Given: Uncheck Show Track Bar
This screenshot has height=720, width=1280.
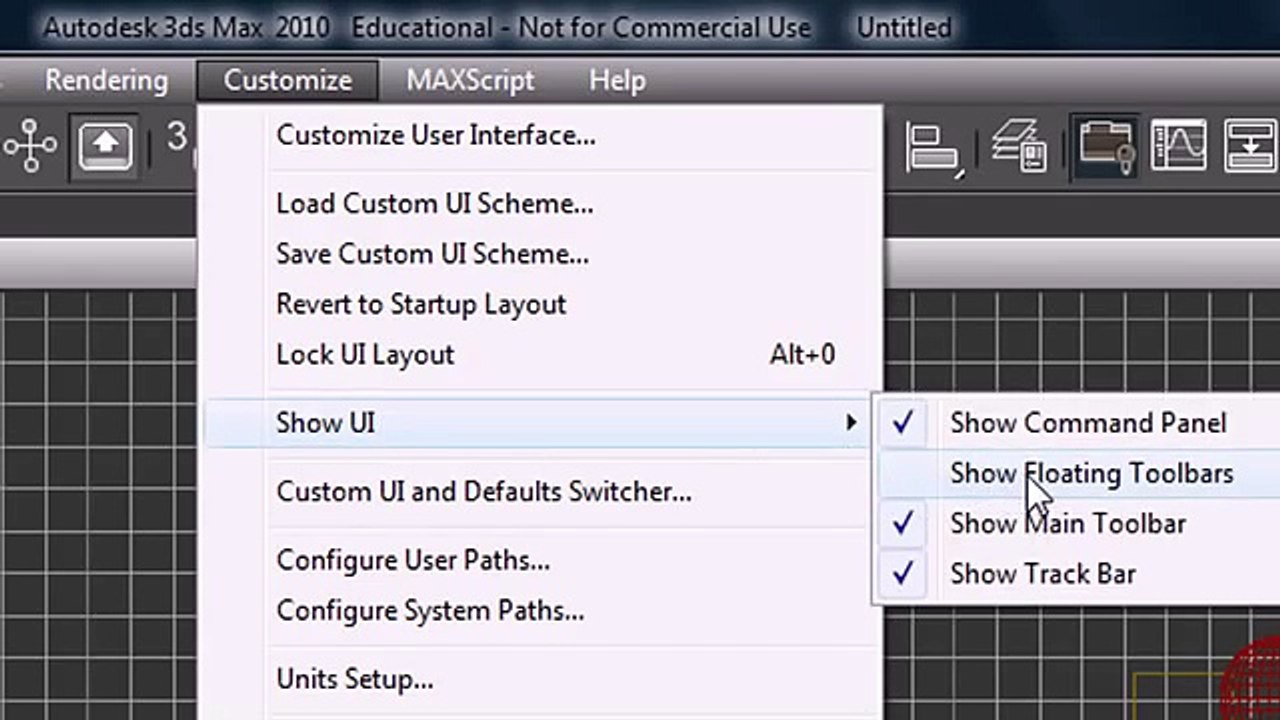Looking at the screenshot, I should point(1079,573).
